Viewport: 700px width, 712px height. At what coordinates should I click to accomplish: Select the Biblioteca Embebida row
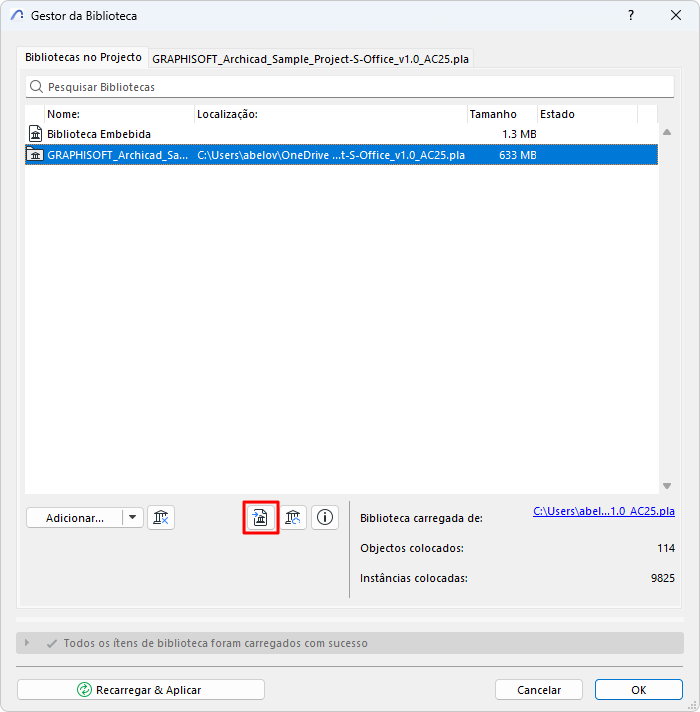click(x=341, y=134)
